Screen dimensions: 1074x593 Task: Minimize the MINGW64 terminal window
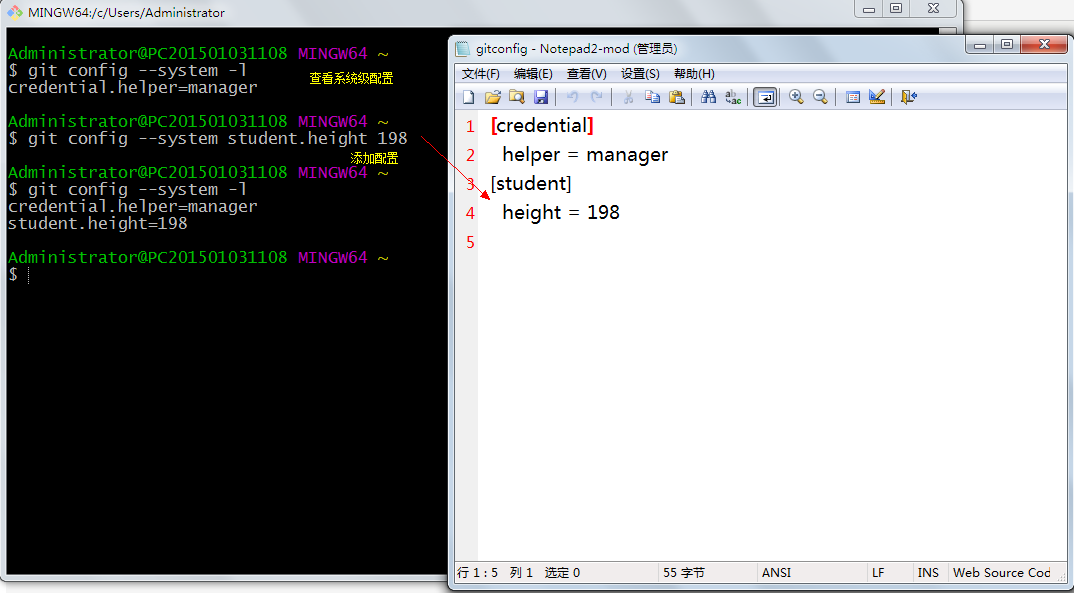click(x=869, y=8)
